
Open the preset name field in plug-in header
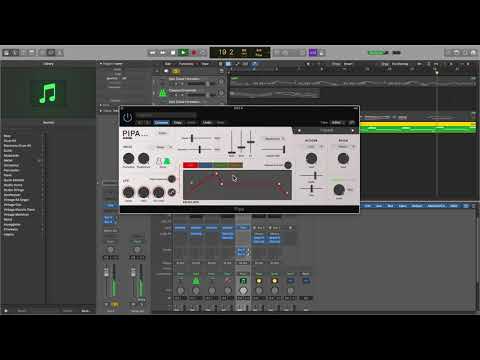(x=166, y=115)
